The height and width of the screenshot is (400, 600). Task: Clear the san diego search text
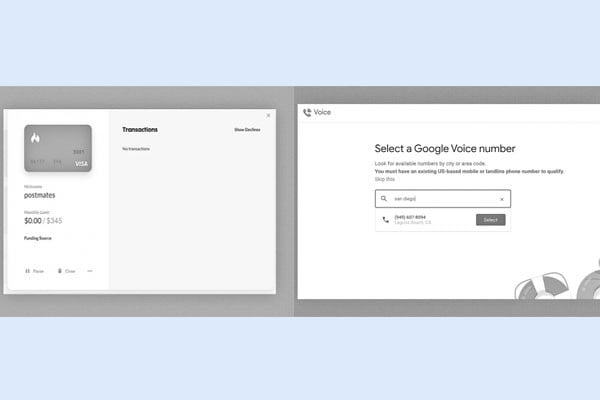click(502, 199)
